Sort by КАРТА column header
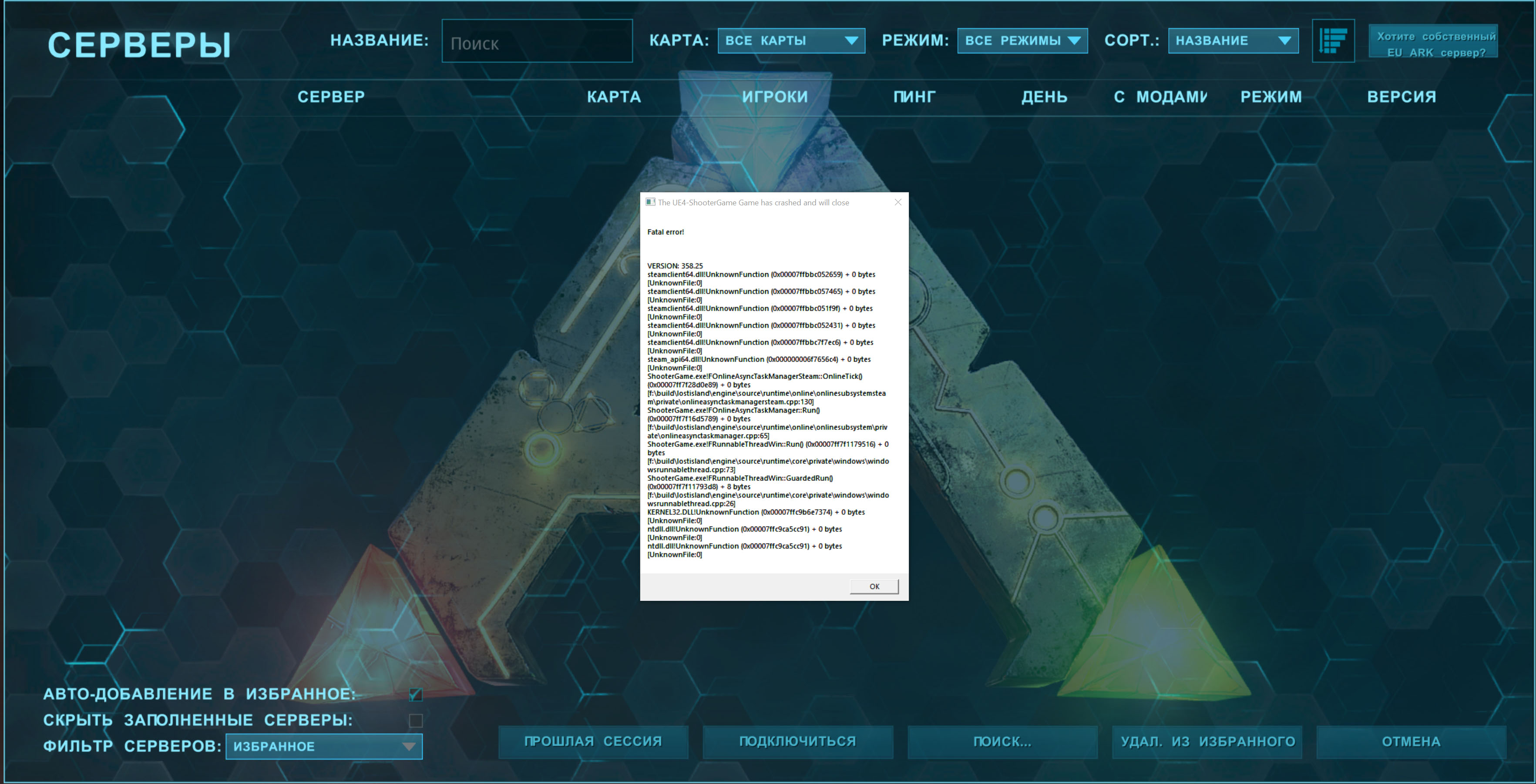This screenshot has width=1536, height=784. coord(614,97)
